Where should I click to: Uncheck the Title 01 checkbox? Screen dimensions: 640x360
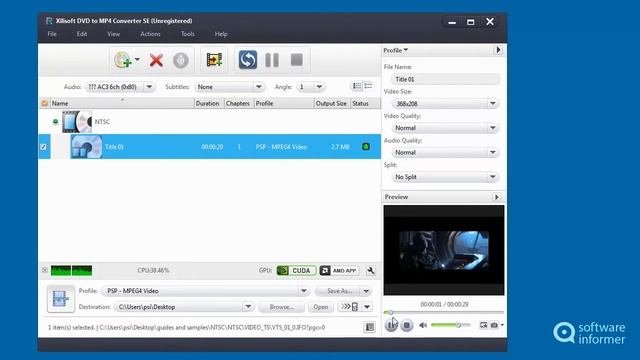coord(43,147)
